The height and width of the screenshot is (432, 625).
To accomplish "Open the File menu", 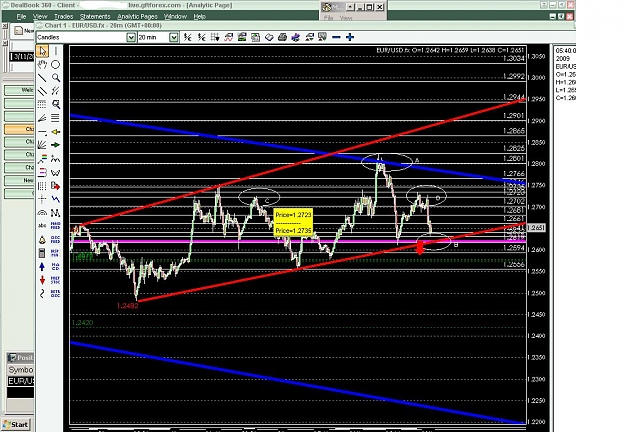I will pyautogui.click(x=21, y=16).
